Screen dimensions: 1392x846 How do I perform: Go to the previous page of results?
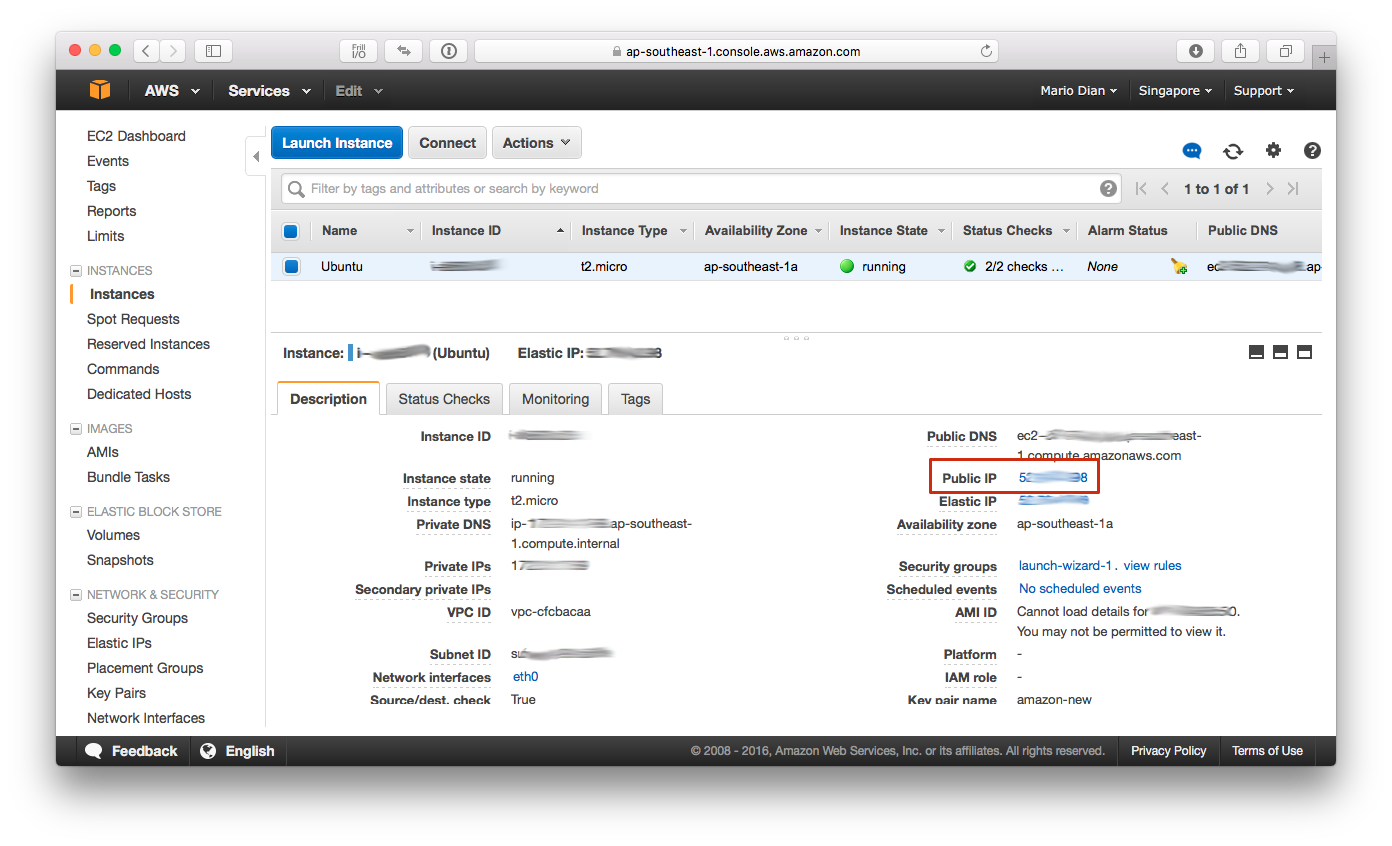[x=1165, y=188]
